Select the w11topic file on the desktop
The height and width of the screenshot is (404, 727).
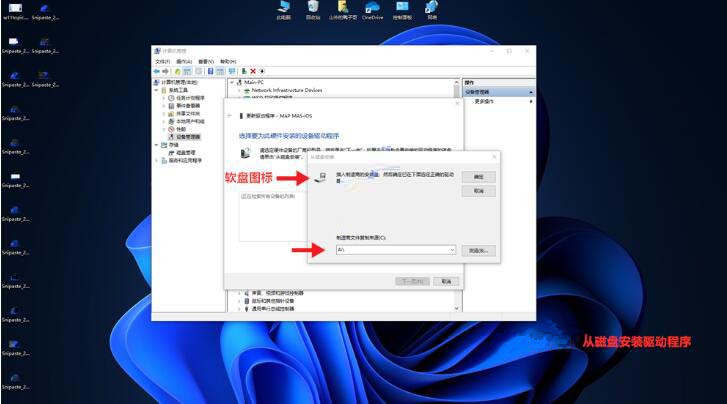[15, 12]
